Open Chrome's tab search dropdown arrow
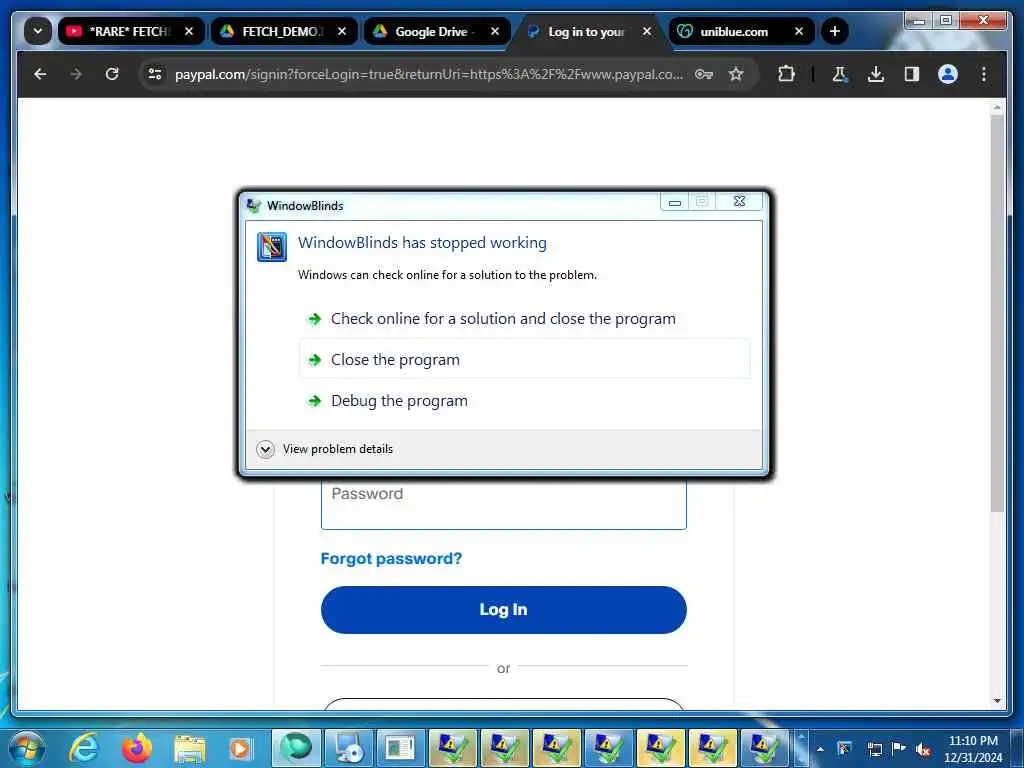The height and width of the screenshot is (768, 1024). click(x=37, y=31)
